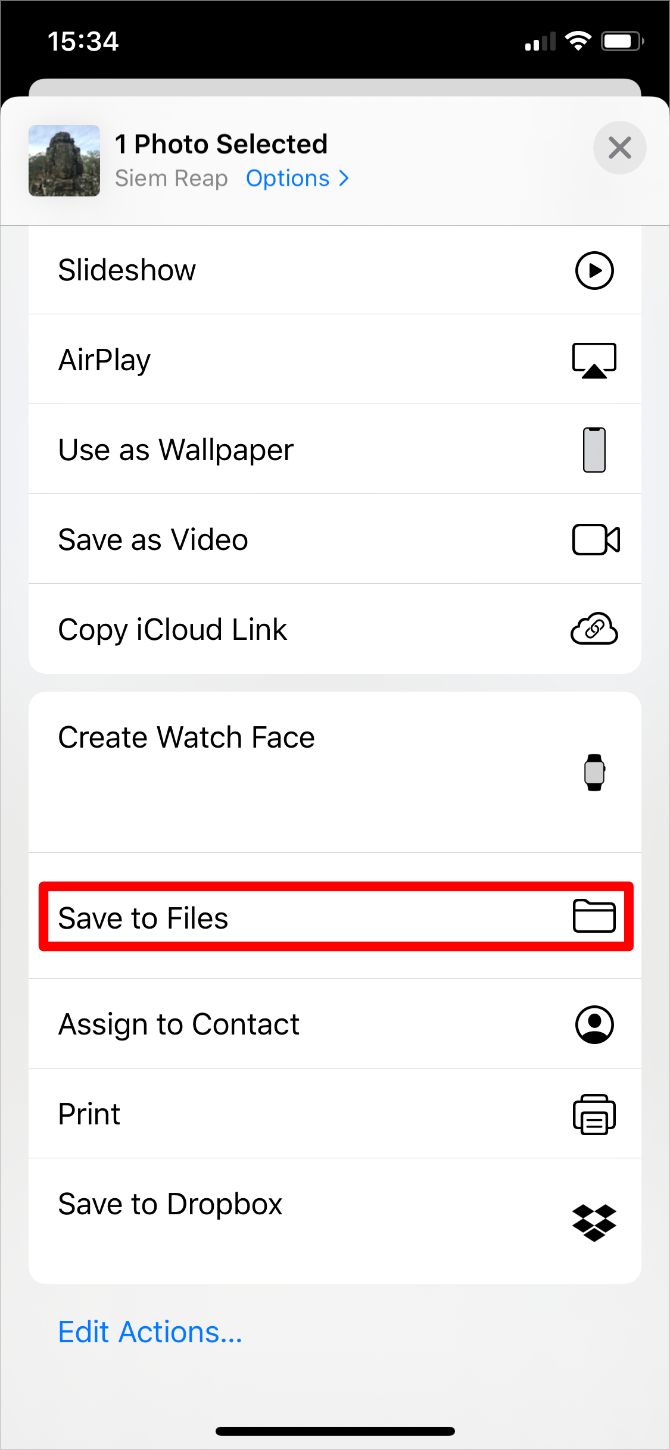
Task: Tap the printer icon
Action: [594, 1114]
